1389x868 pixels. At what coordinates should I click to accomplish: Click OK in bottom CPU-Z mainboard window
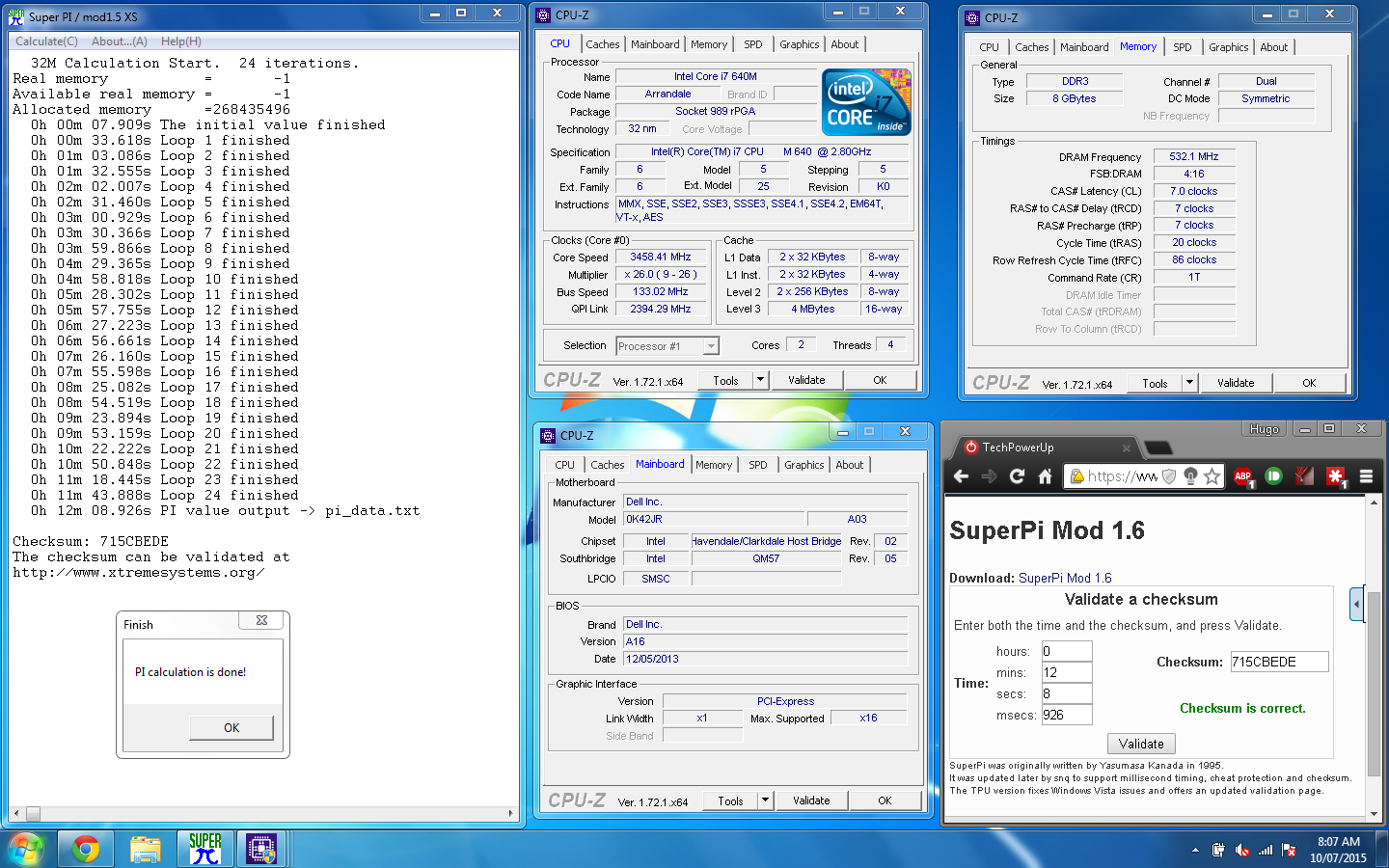885,800
